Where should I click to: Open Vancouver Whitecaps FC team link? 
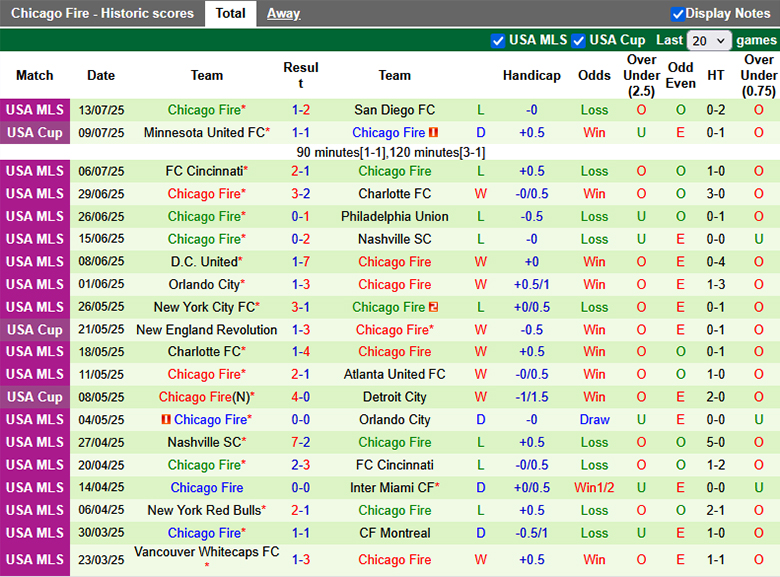pyautogui.click(x=206, y=552)
